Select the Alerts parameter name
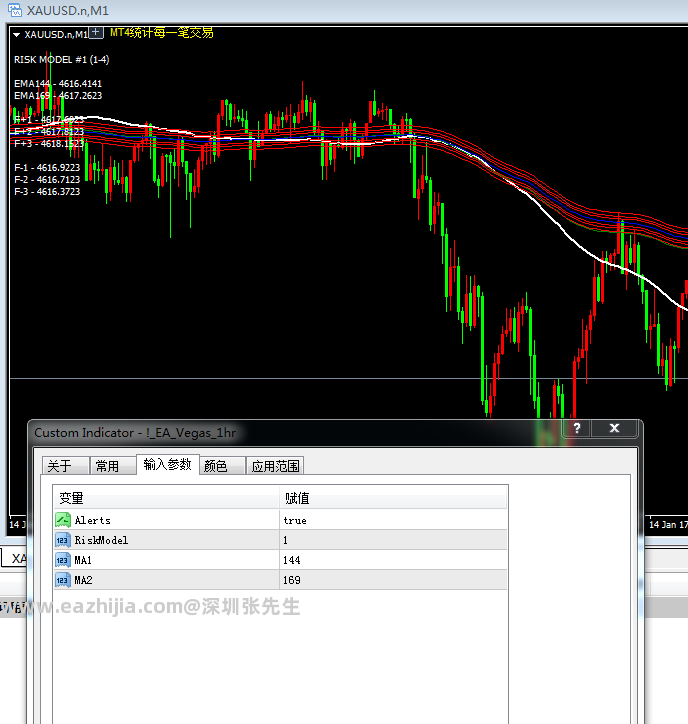Screen dimensions: 688x724 92,520
